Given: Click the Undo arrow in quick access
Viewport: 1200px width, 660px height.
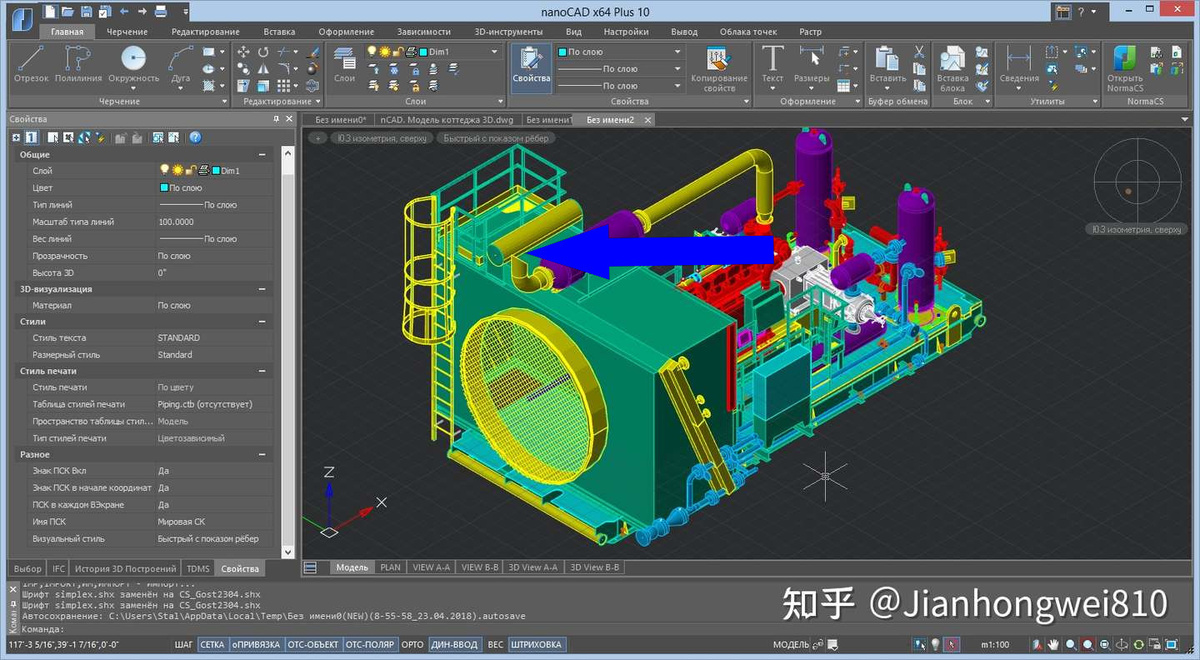Looking at the screenshot, I should point(124,12).
